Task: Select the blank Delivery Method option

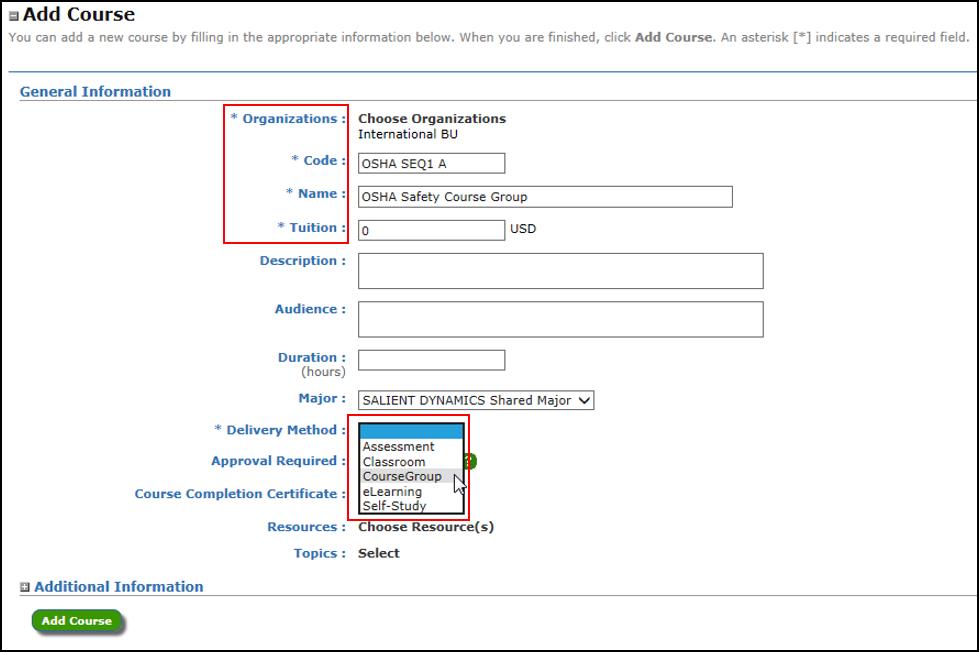Action: [412, 431]
